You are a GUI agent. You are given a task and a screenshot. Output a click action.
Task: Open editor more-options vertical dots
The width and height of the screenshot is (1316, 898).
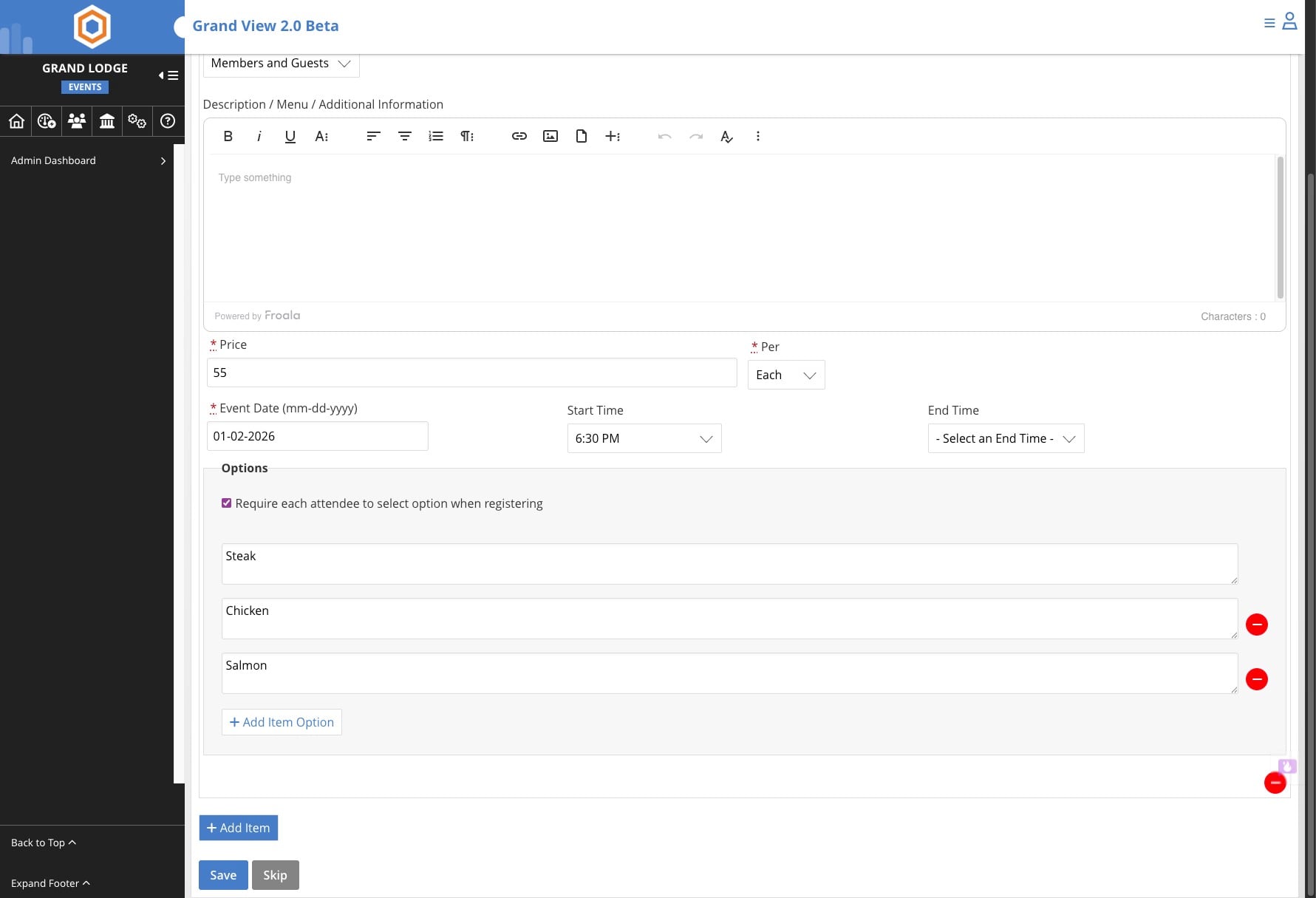[x=758, y=136]
